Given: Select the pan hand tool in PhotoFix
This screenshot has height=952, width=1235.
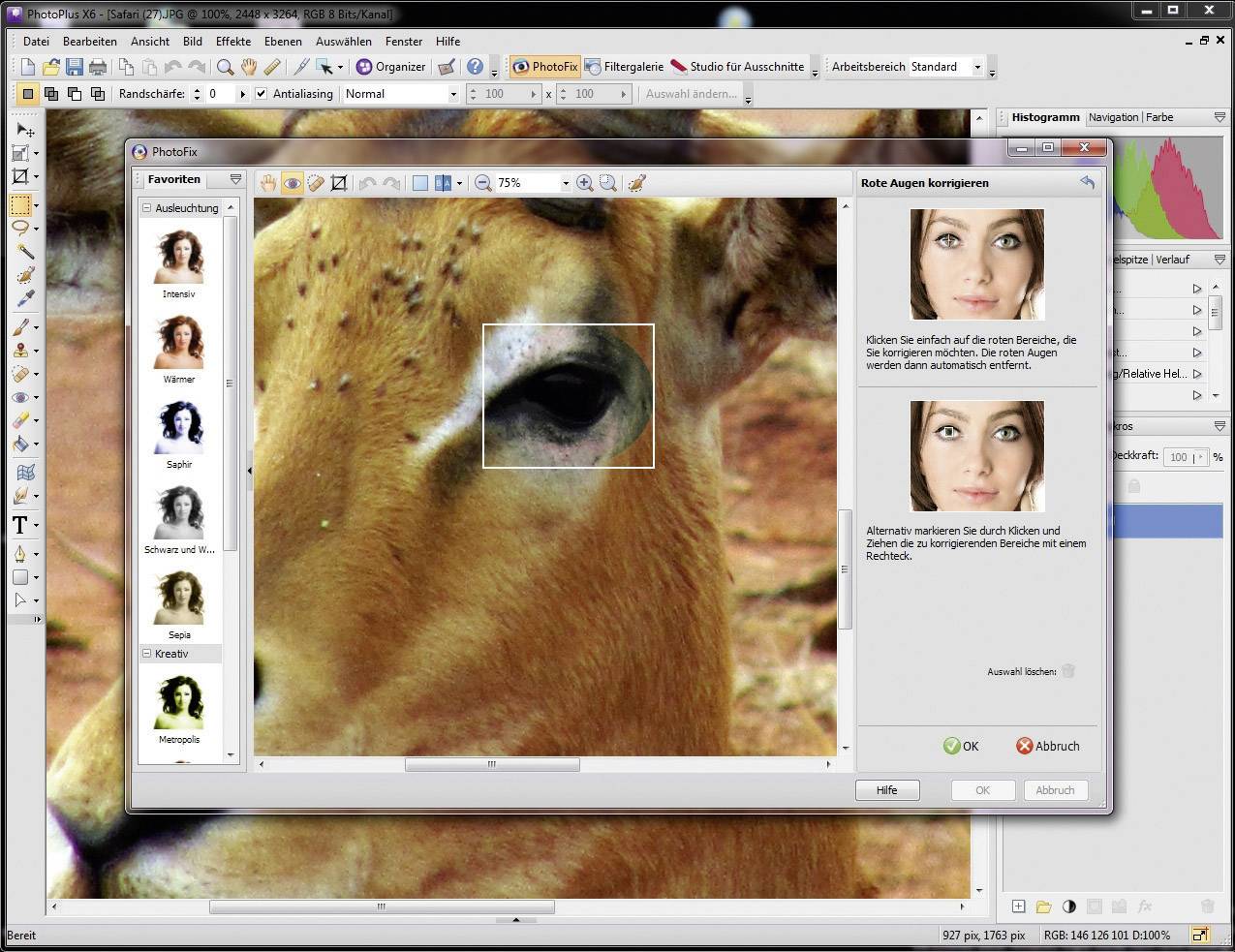Looking at the screenshot, I should tap(268, 182).
